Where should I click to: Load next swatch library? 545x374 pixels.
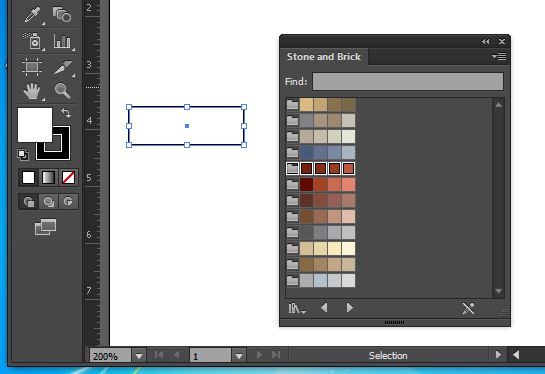pyautogui.click(x=350, y=308)
